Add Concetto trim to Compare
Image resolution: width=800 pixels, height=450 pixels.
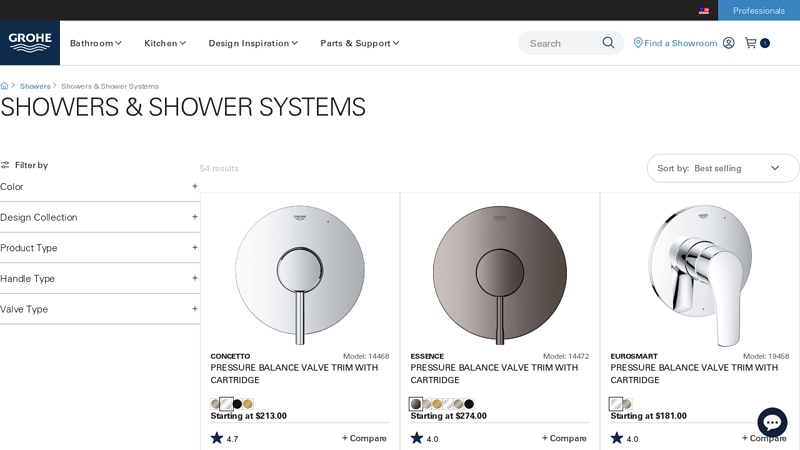tap(364, 438)
